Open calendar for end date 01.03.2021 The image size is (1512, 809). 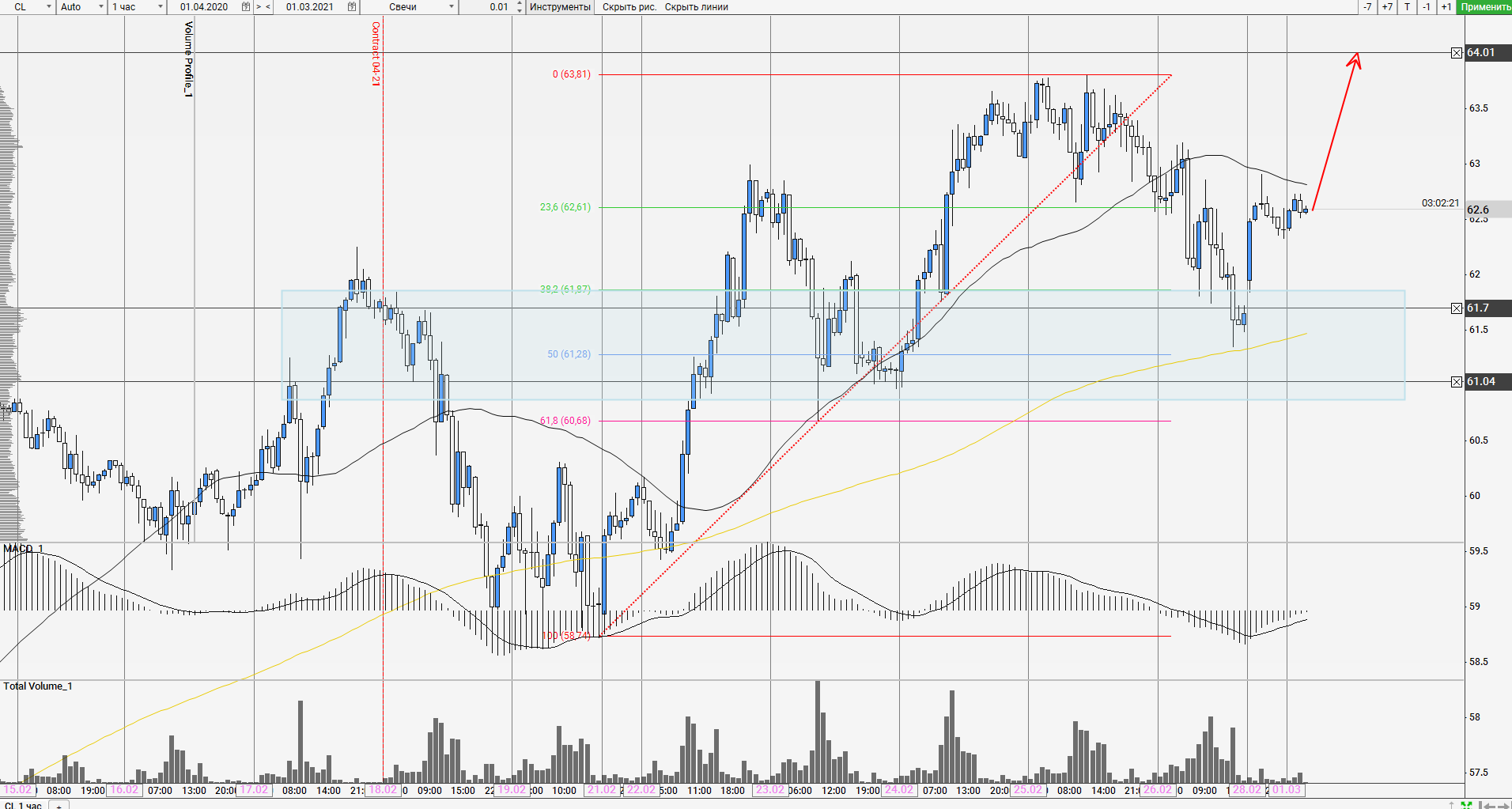(x=351, y=7)
